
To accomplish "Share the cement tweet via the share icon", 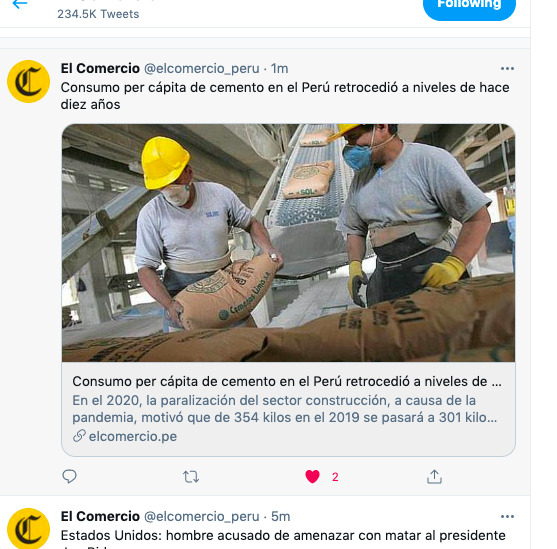I will [434, 477].
